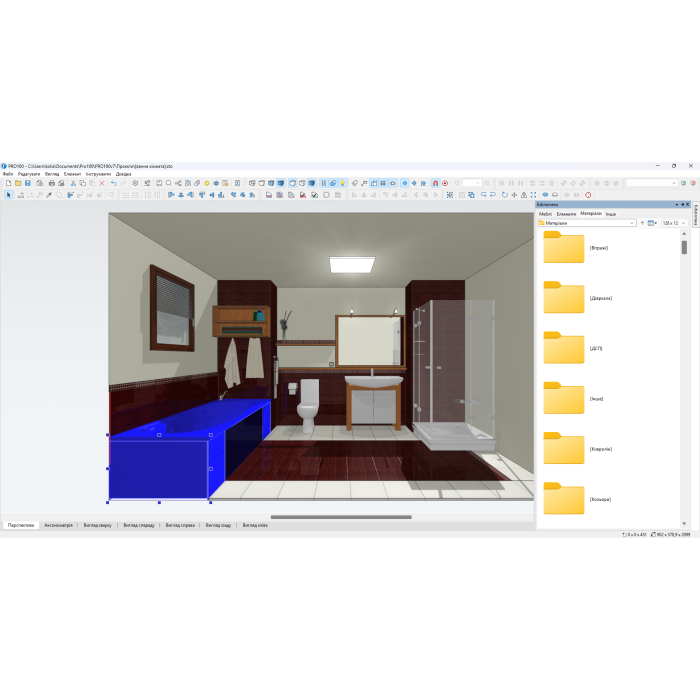700x700 pixels.
Task: Open the [ДСП] materials folder
Action: pos(564,347)
